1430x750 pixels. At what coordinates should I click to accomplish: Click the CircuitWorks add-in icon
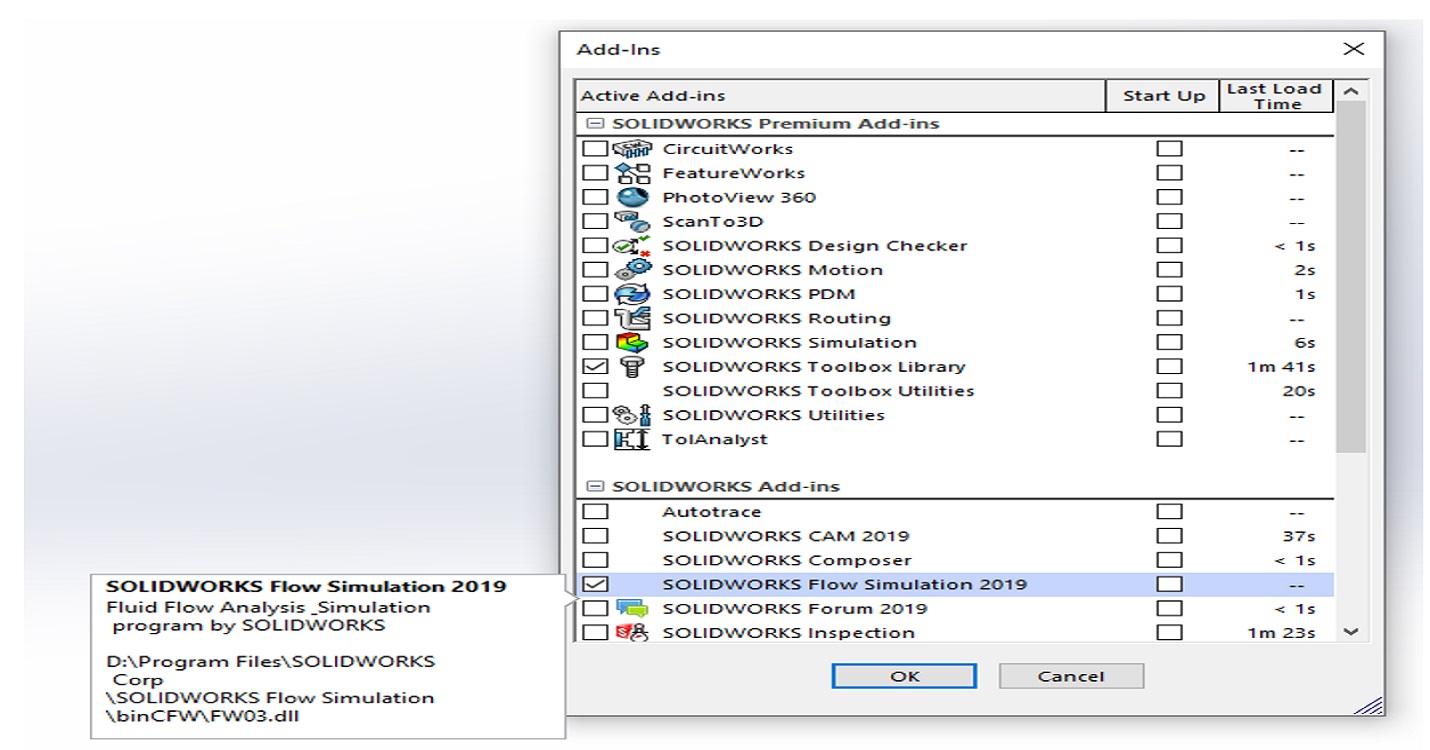(631, 149)
